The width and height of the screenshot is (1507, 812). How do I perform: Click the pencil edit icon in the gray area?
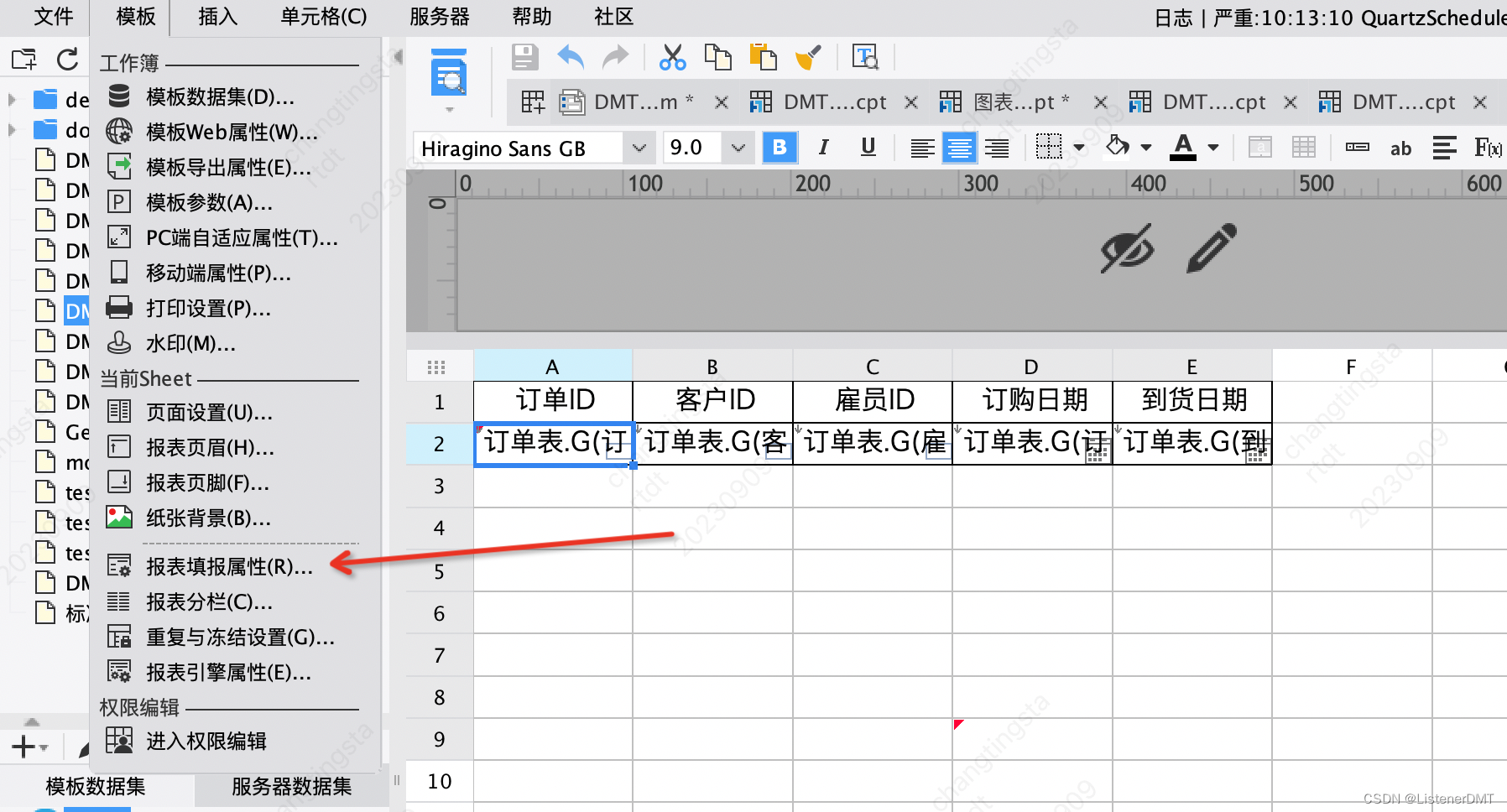click(x=1212, y=247)
